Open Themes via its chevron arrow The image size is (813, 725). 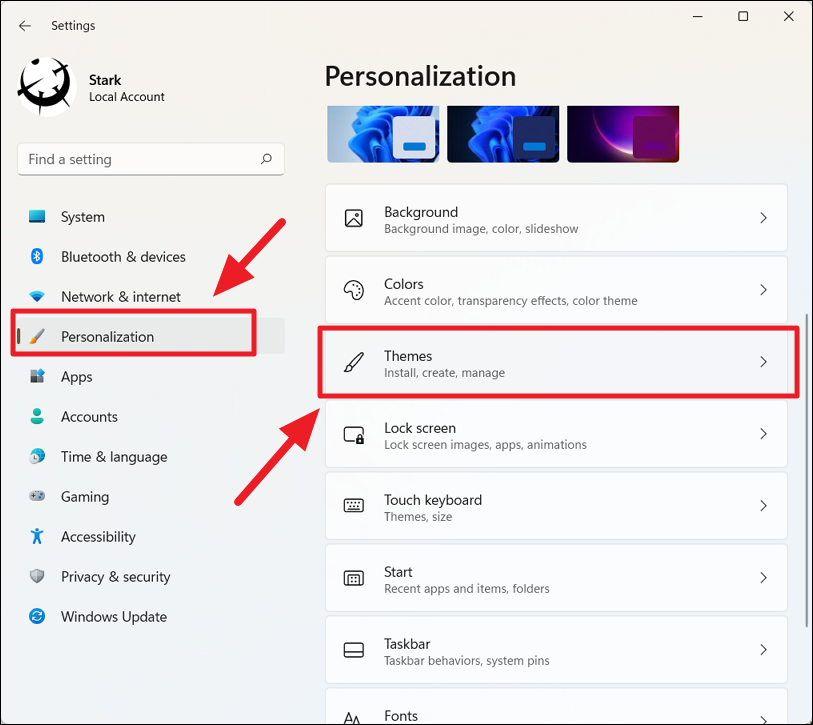(763, 362)
